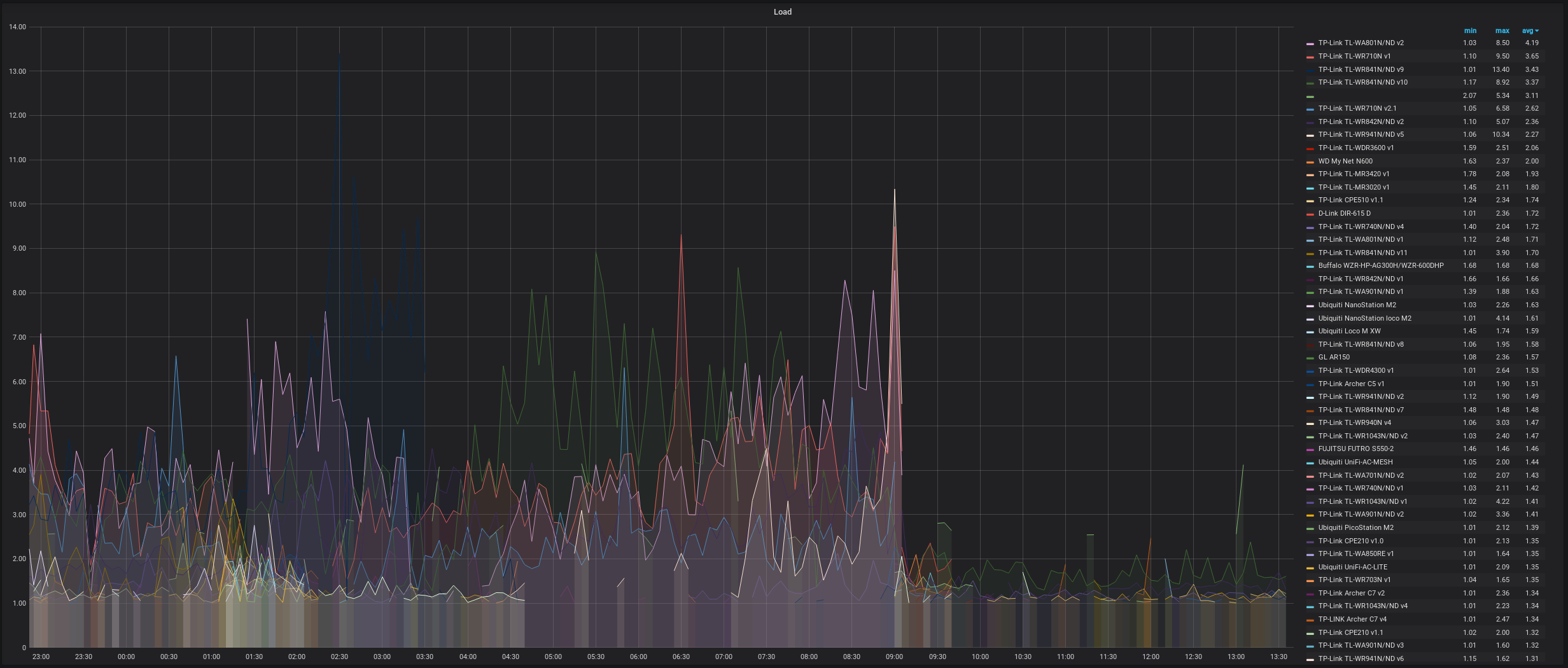Open color swatch for TP-Link TL-WR710N v2.1
Viewport: 1568px width, 668px height.
pos(1310,109)
